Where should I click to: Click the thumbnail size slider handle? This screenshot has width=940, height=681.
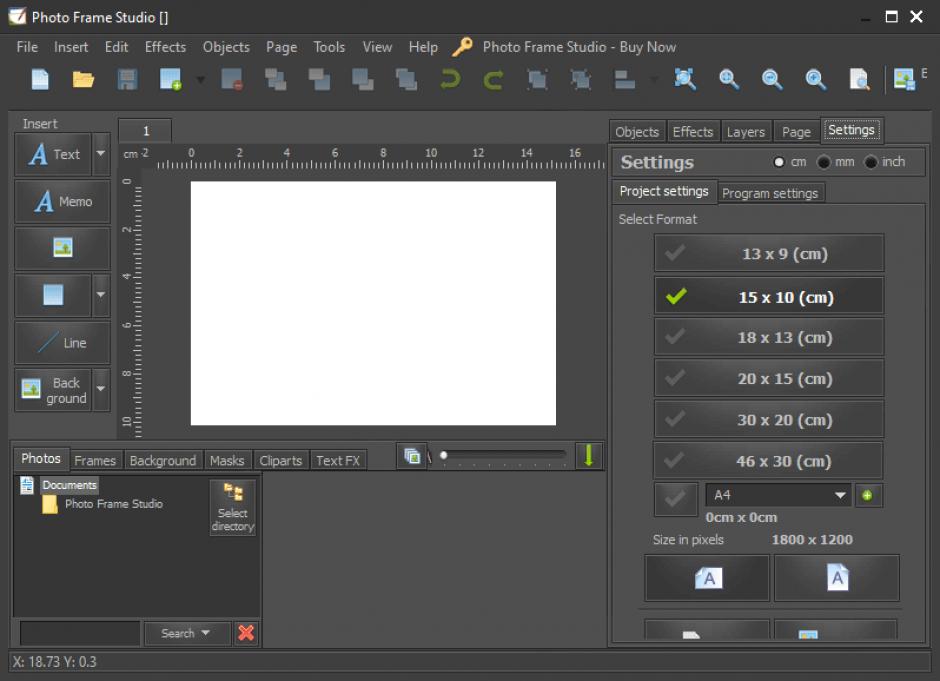coord(444,455)
